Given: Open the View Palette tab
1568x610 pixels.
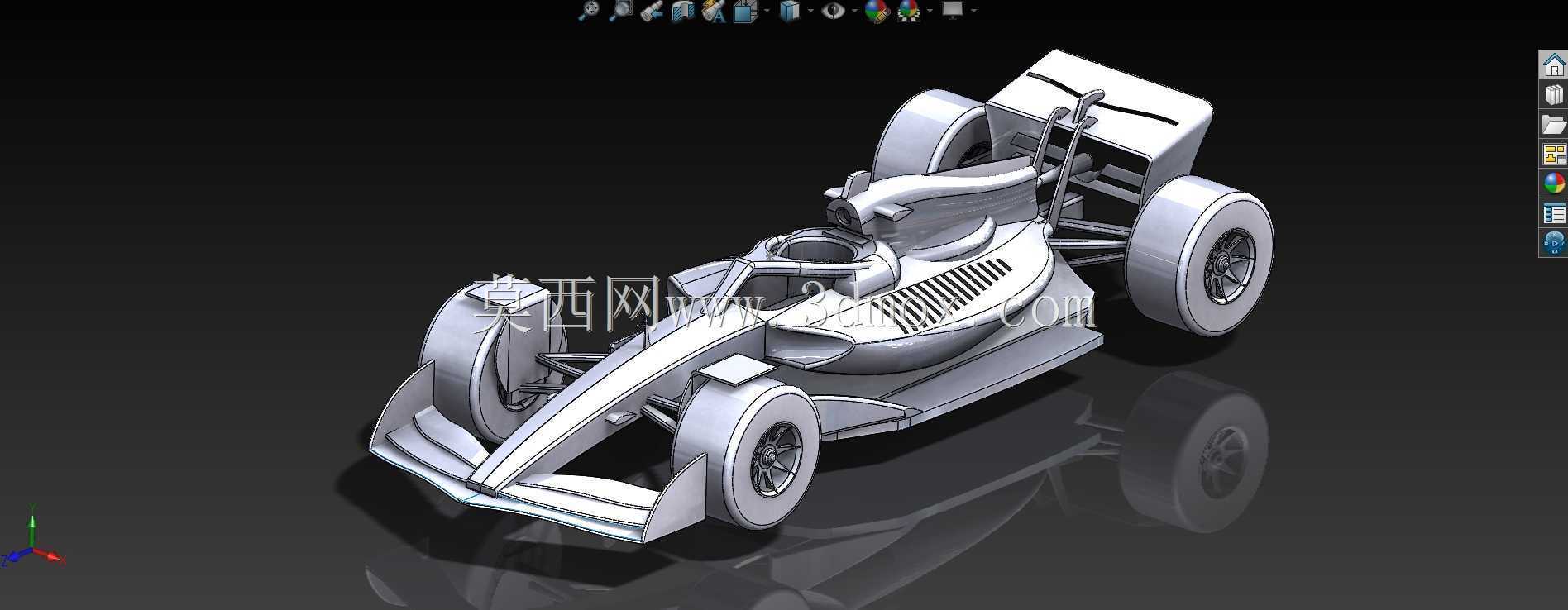Looking at the screenshot, I should pos(1554,155).
